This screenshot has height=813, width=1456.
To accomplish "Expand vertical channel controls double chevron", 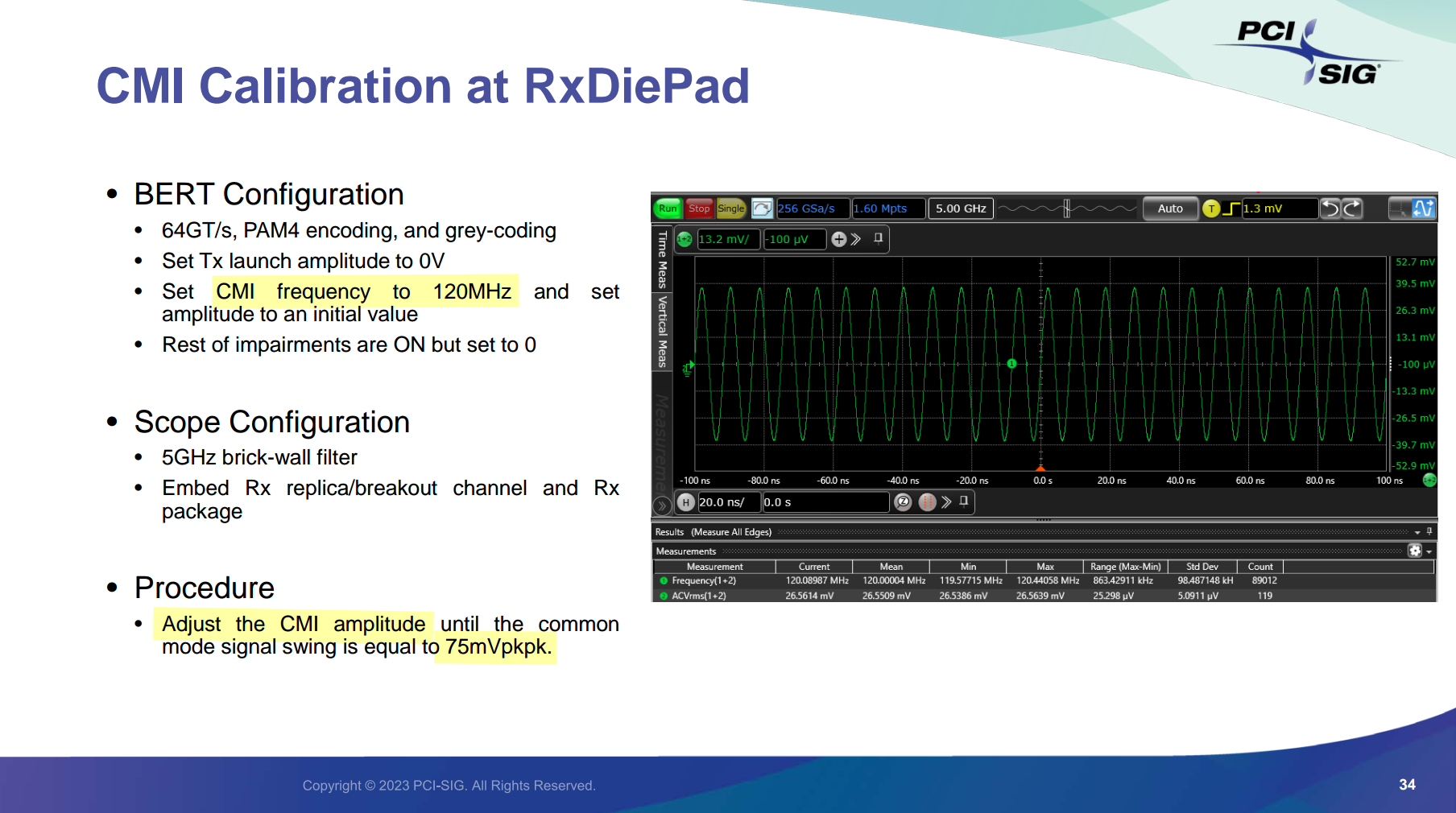I will (x=856, y=239).
